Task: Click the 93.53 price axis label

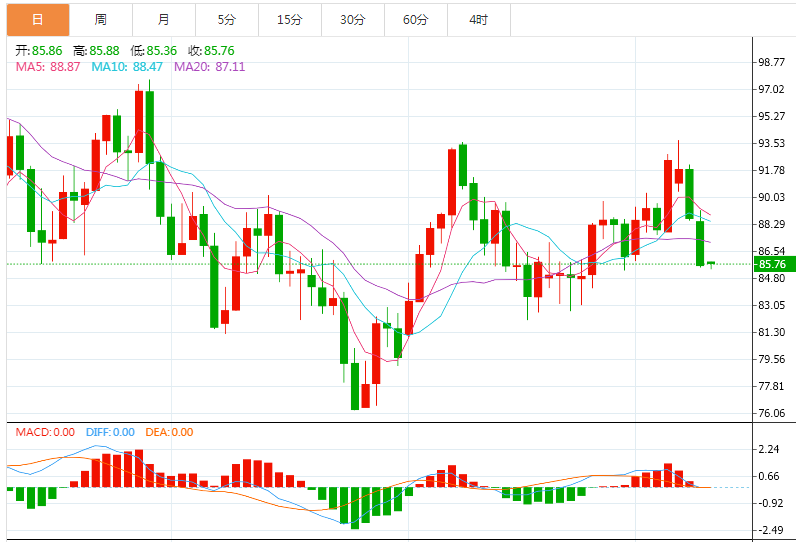Action: click(x=771, y=143)
